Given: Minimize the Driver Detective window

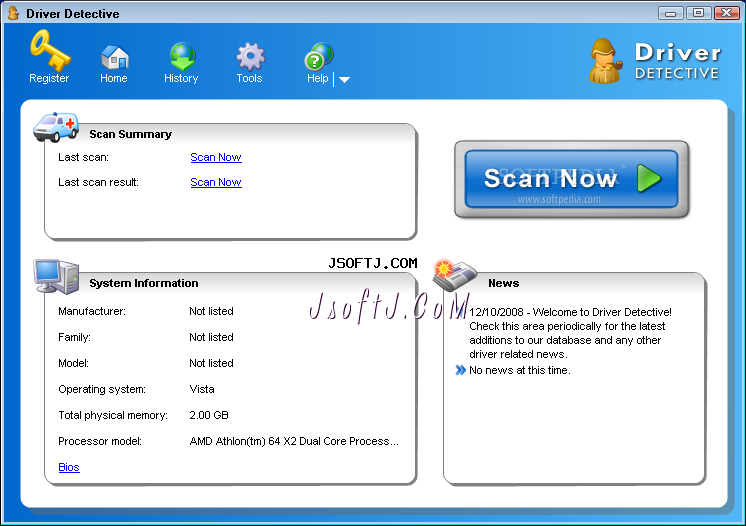Looking at the screenshot, I should (x=670, y=13).
